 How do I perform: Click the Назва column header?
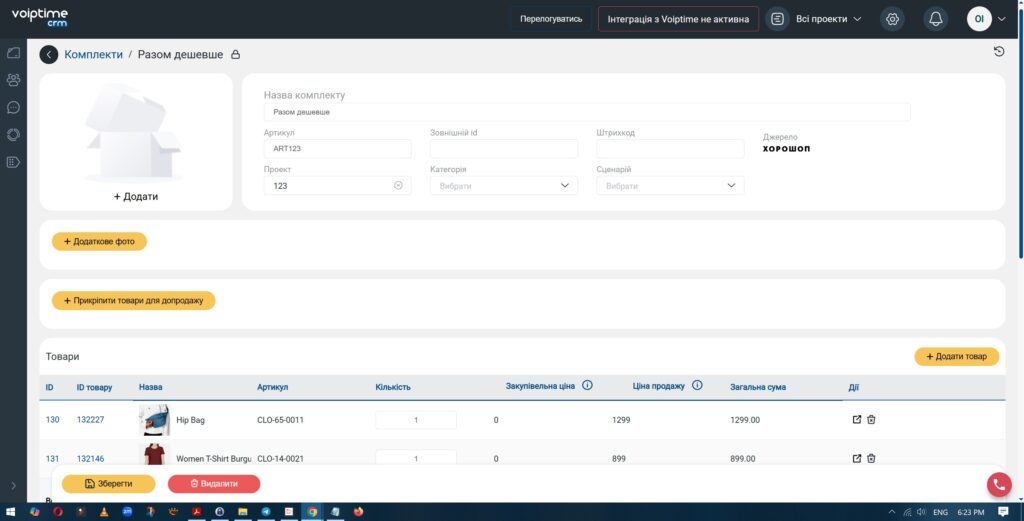(x=150, y=387)
